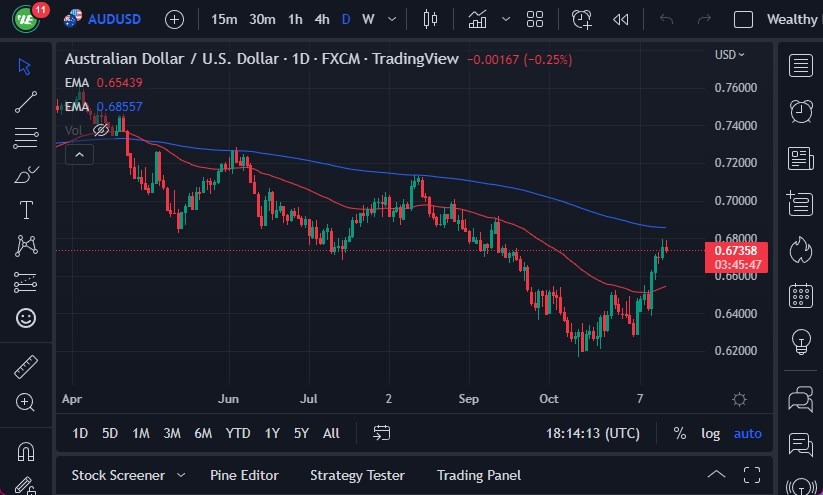
Task: Toggle the auto scale option
Action: point(747,433)
